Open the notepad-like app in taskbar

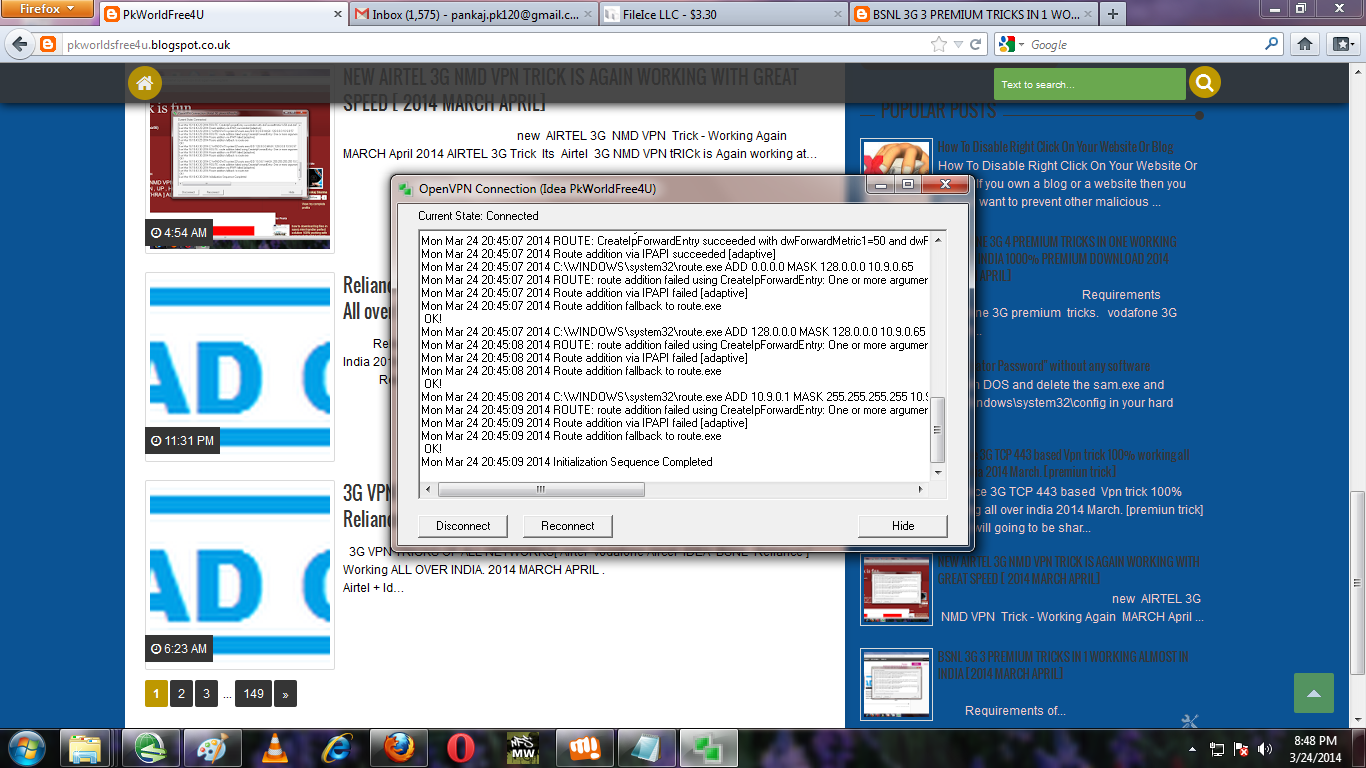[646, 747]
